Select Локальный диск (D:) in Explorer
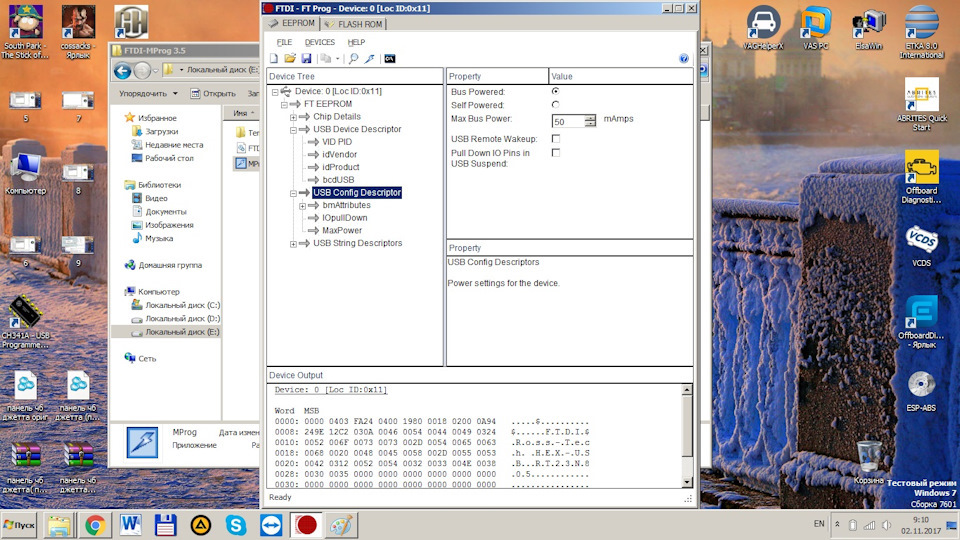 [182, 318]
